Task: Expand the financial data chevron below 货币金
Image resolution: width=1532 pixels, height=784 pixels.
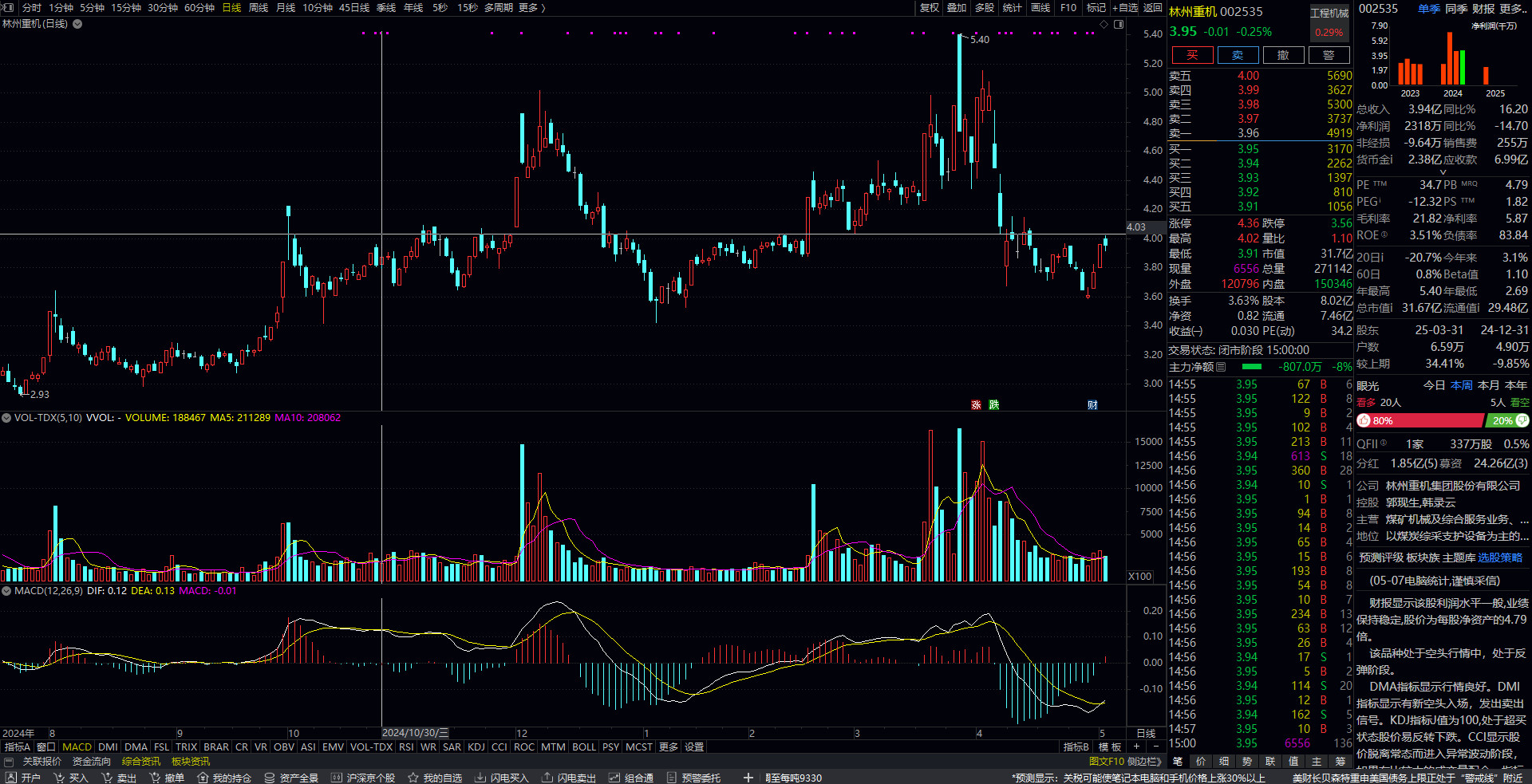Action: (x=1442, y=171)
